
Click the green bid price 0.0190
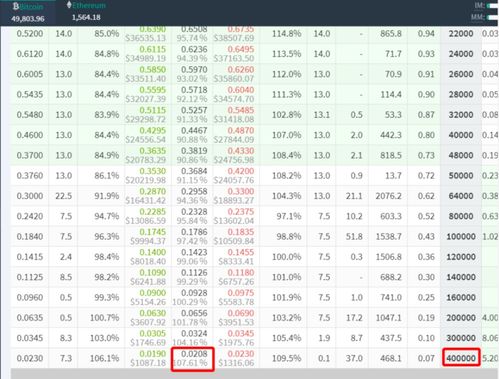[152, 354]
